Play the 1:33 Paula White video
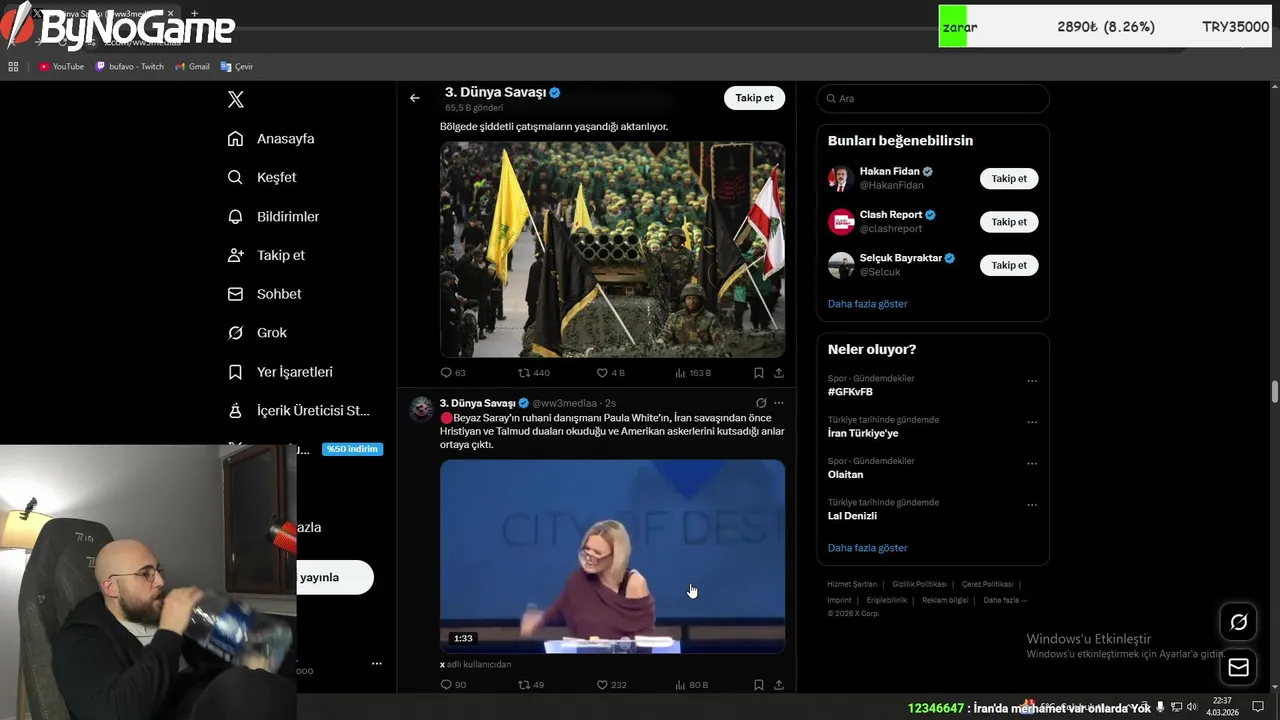 [x=612, y=556]
